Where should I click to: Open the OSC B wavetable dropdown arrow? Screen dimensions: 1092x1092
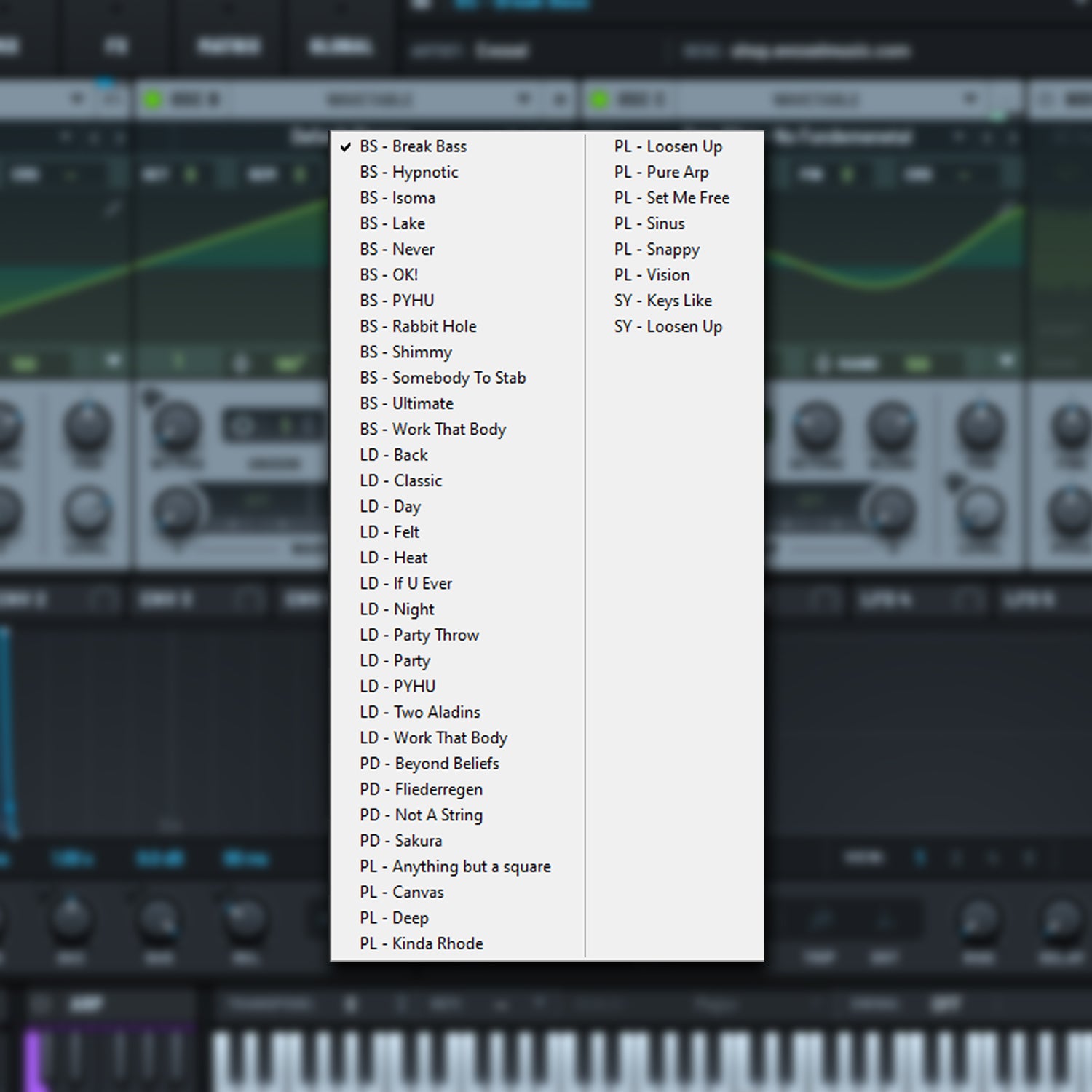(523, 99)
